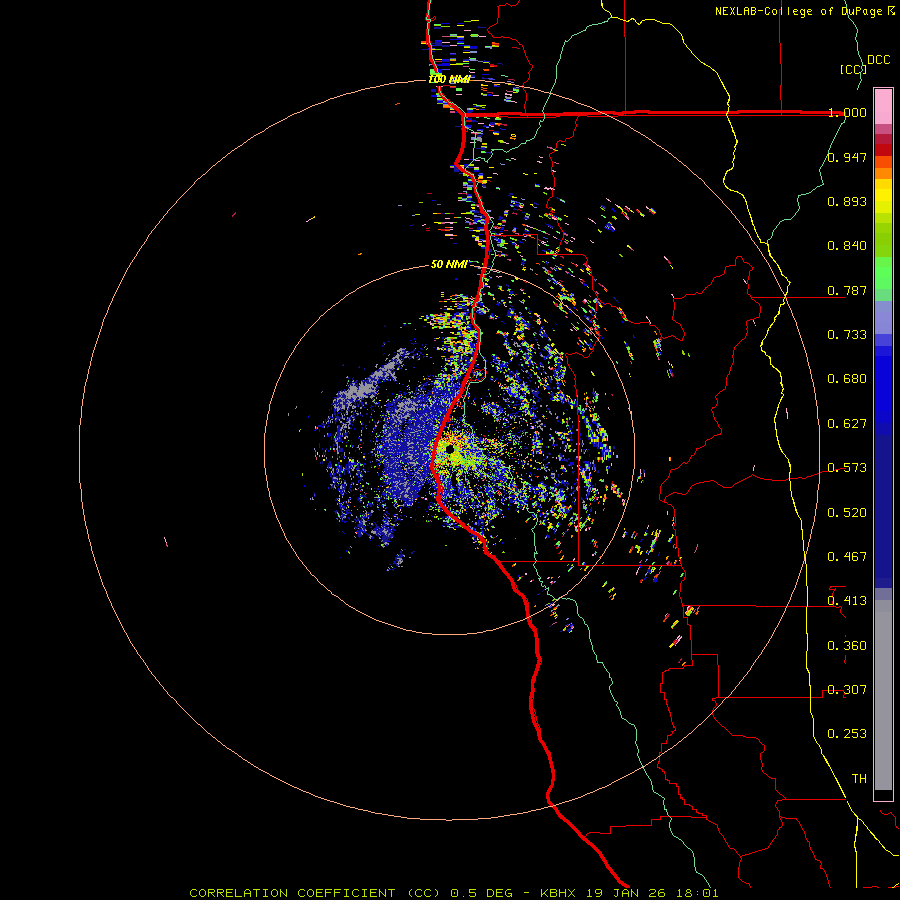Click the Correlation Coefficient KBHX caption text
This screenshot has width=900, height=900.
click(453, 893)
